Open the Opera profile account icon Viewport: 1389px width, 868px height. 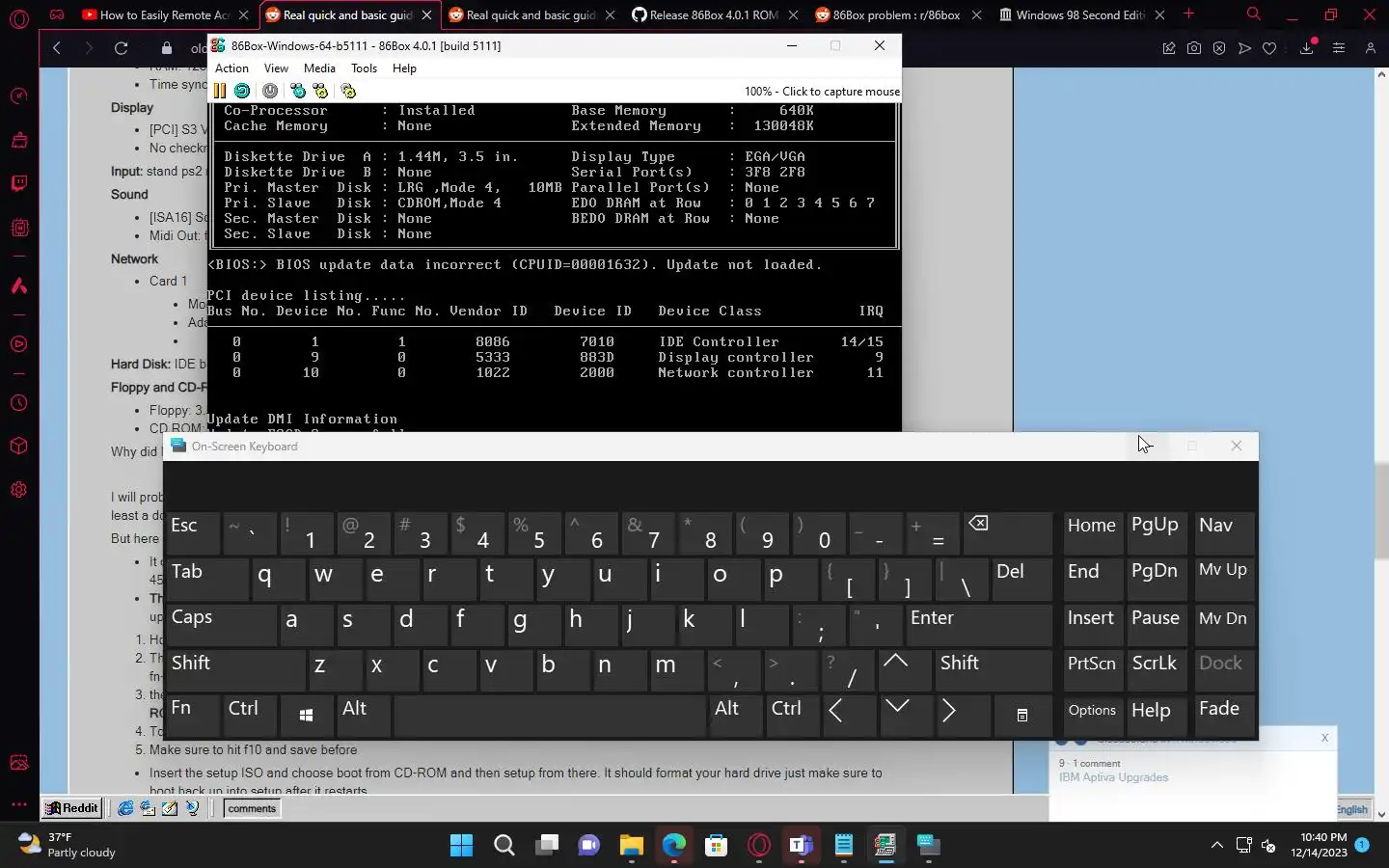click(1370, 48)
